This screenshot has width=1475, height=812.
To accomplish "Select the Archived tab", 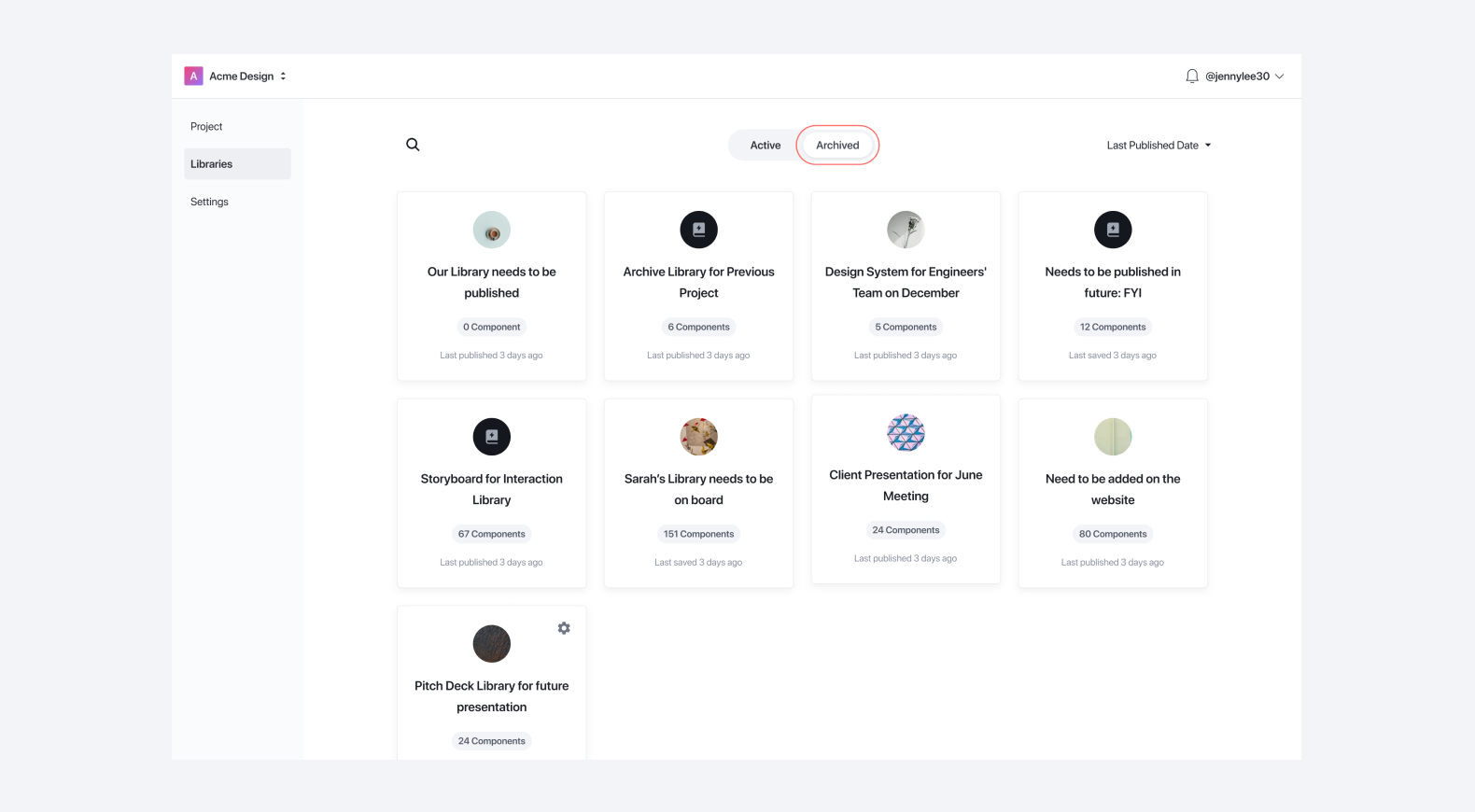I will tap(837, 146).
